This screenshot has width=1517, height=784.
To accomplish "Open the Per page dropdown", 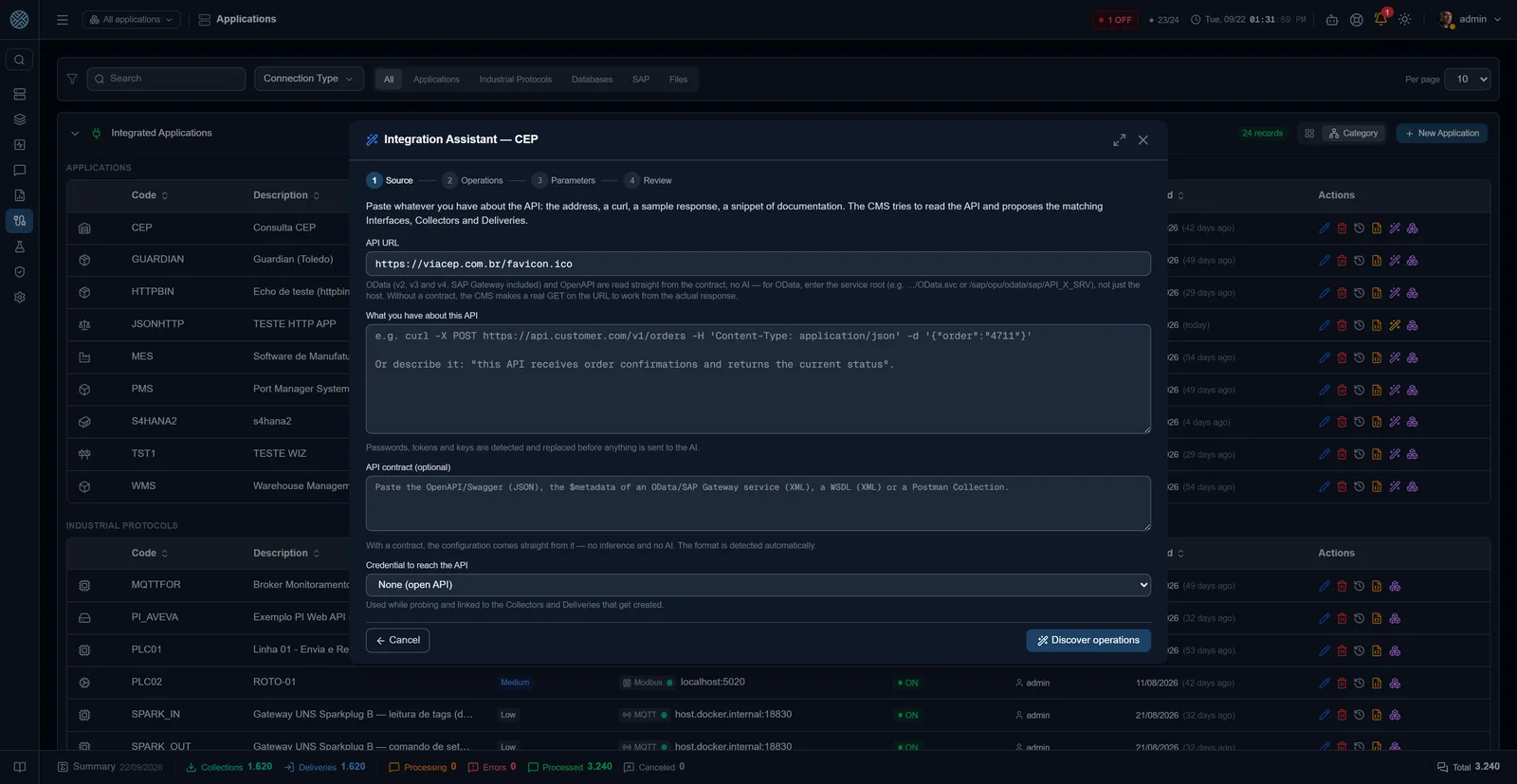I will (x=1468, y=80).
